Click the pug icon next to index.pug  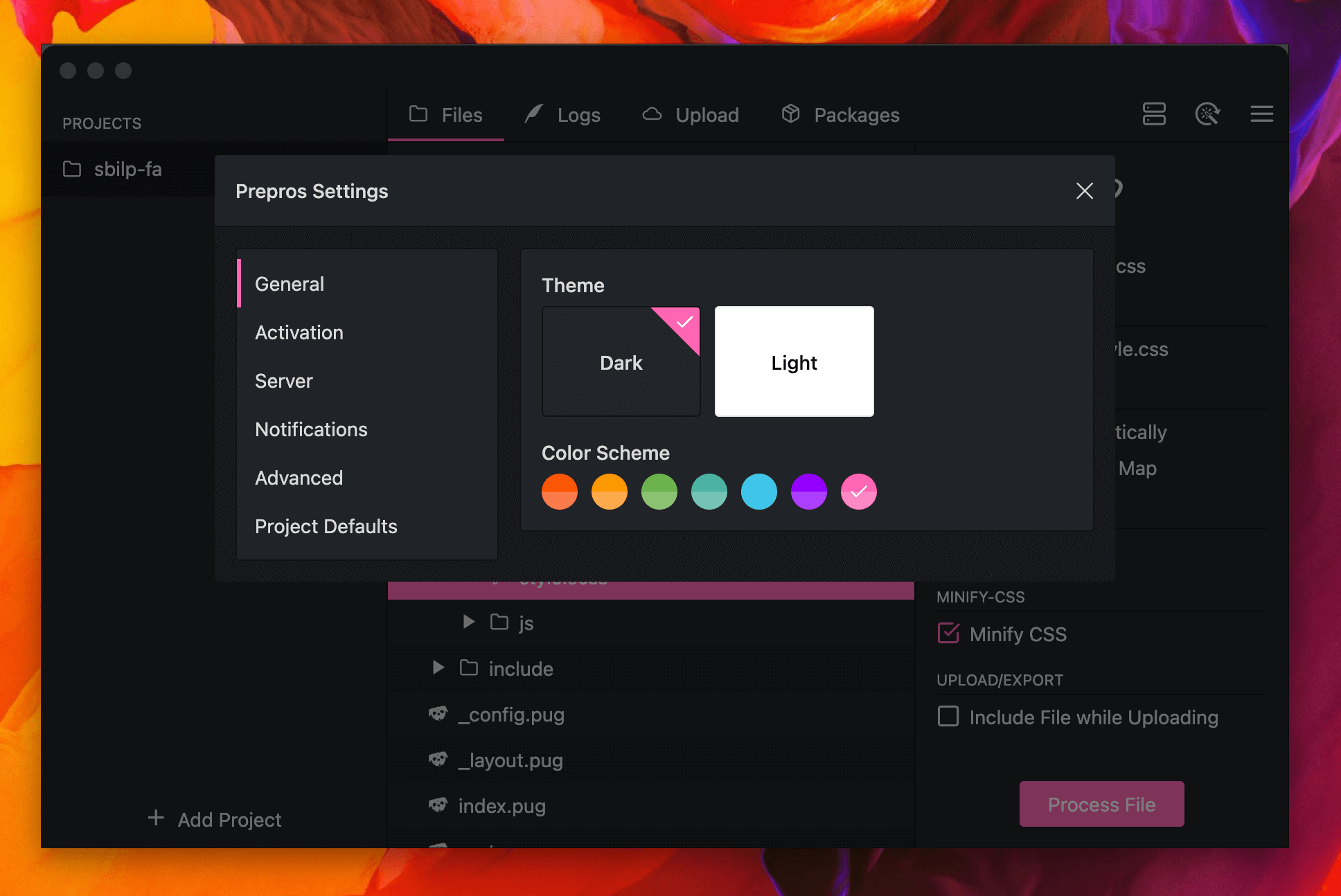pyautogui.click(x=438, y=805)
